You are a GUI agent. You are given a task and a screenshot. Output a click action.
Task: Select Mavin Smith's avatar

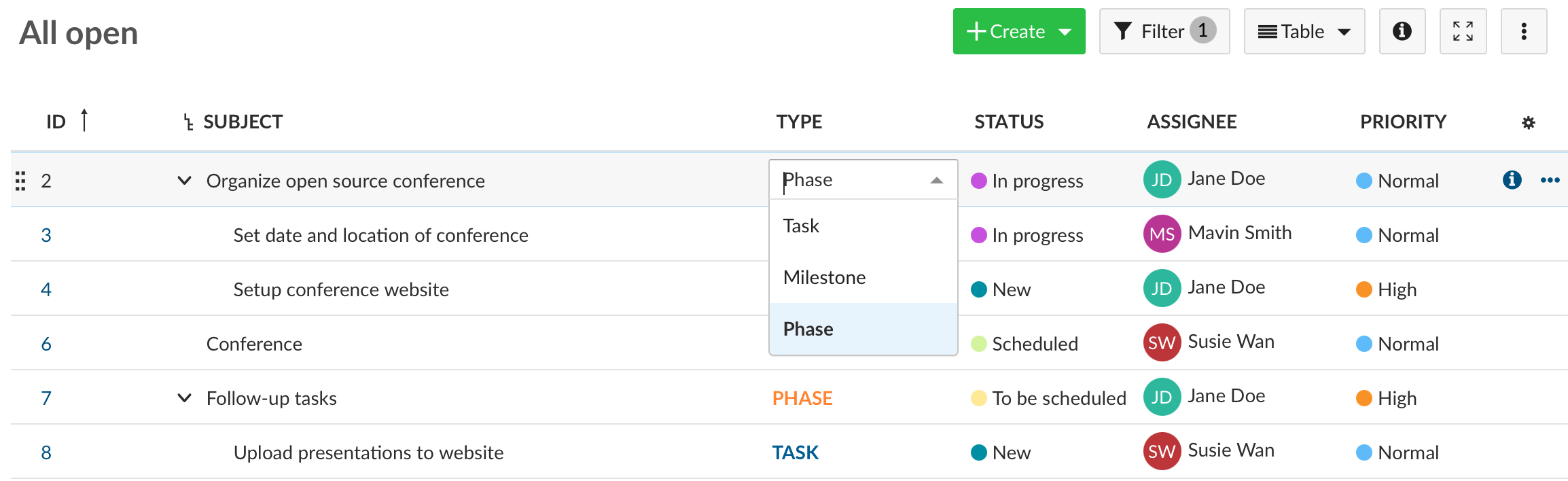coord(1162,234)
